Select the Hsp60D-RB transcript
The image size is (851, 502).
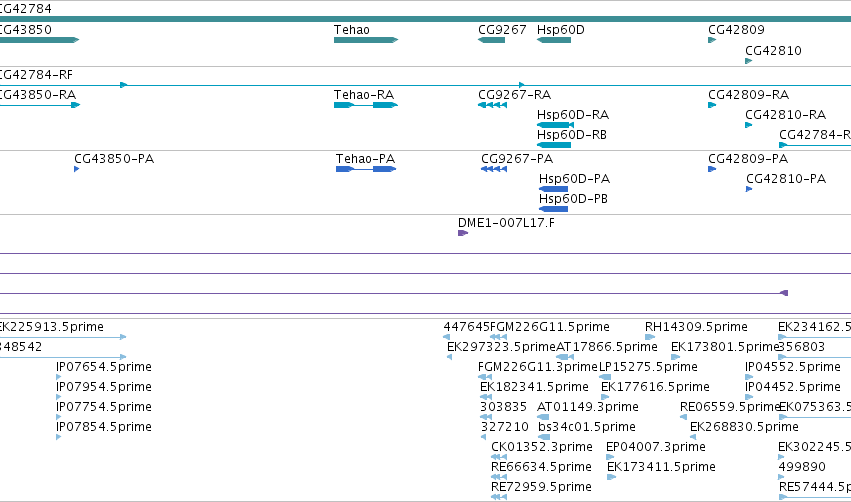tap(554, 145)
